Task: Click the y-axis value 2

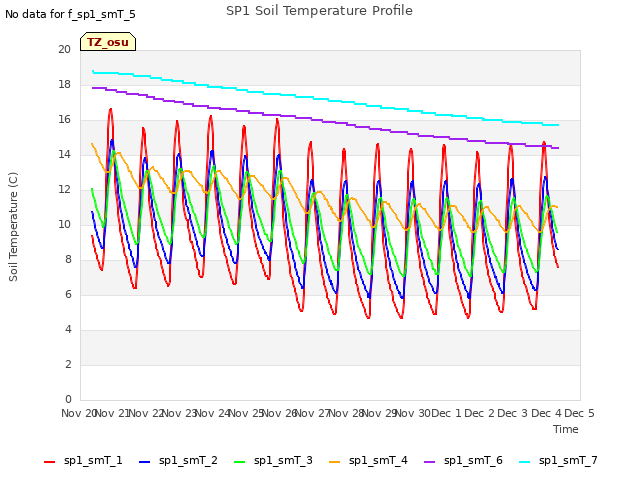Action: (x=68, y=364)
